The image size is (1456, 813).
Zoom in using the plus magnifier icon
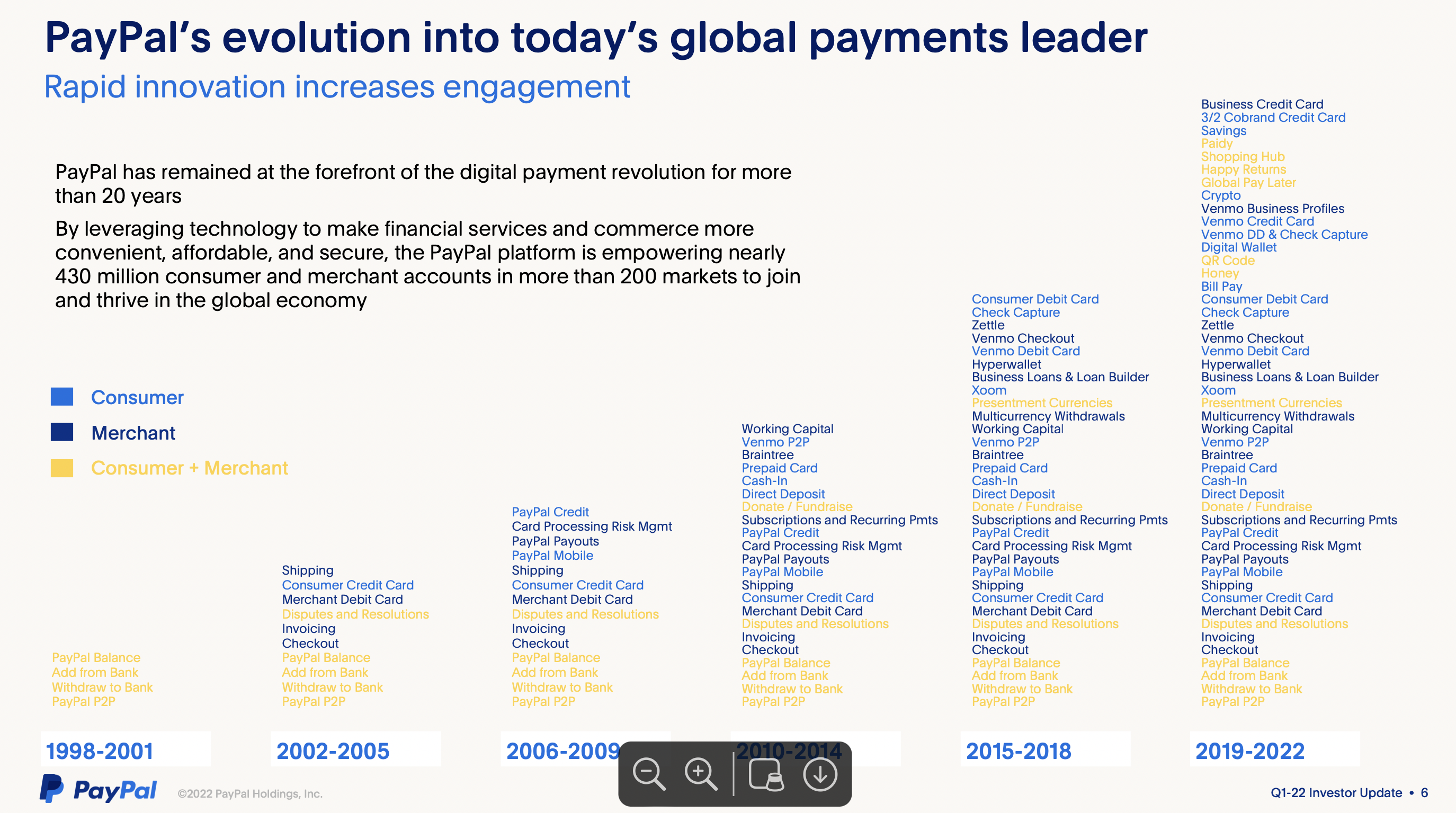(701, 773)
